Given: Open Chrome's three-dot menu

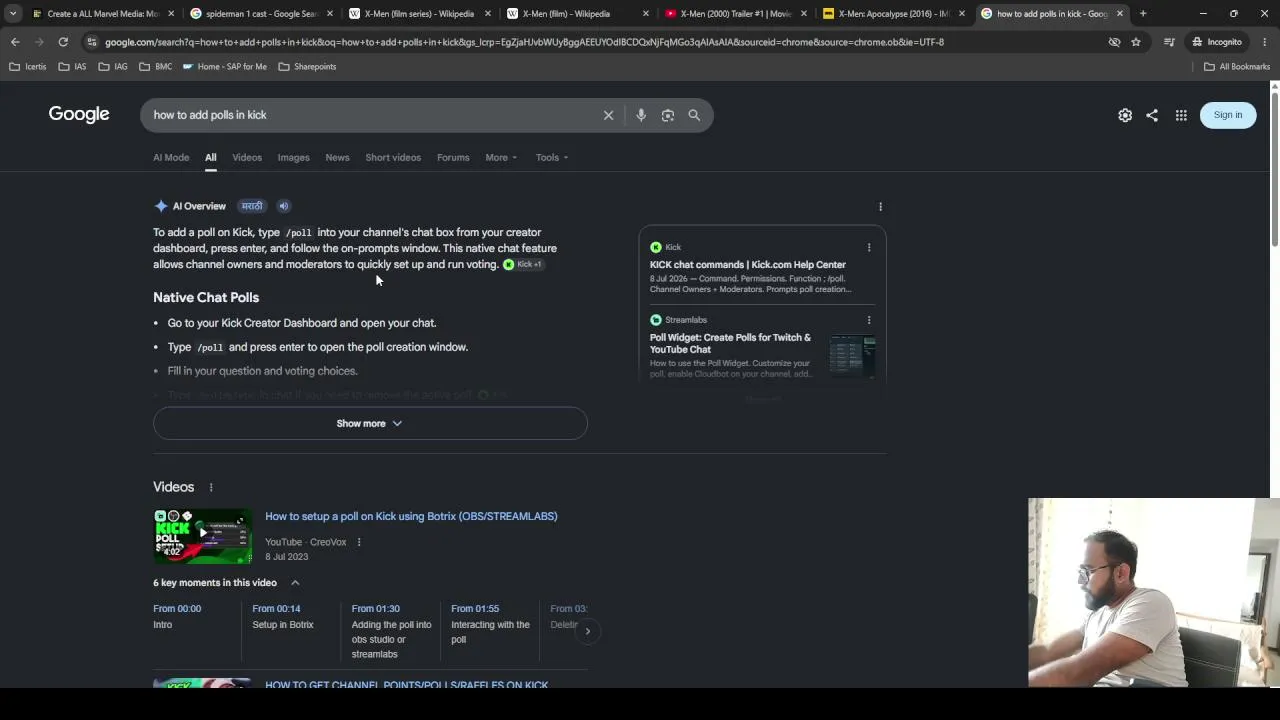Looking at the screenshot, I should (1265, 42).
